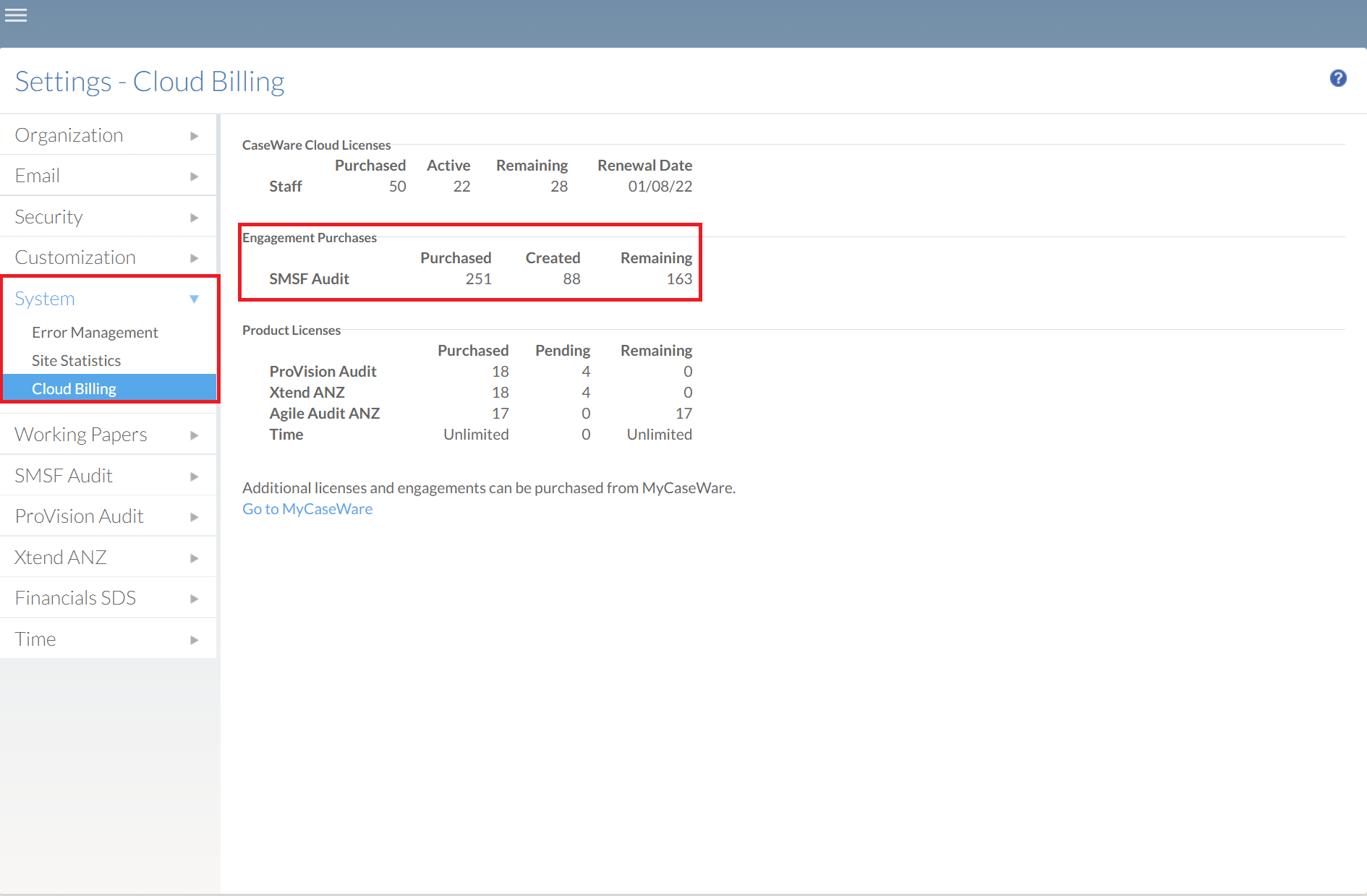Collapse System section arrow
This screenshot has height=896, width=1367.
coord(194,299)
